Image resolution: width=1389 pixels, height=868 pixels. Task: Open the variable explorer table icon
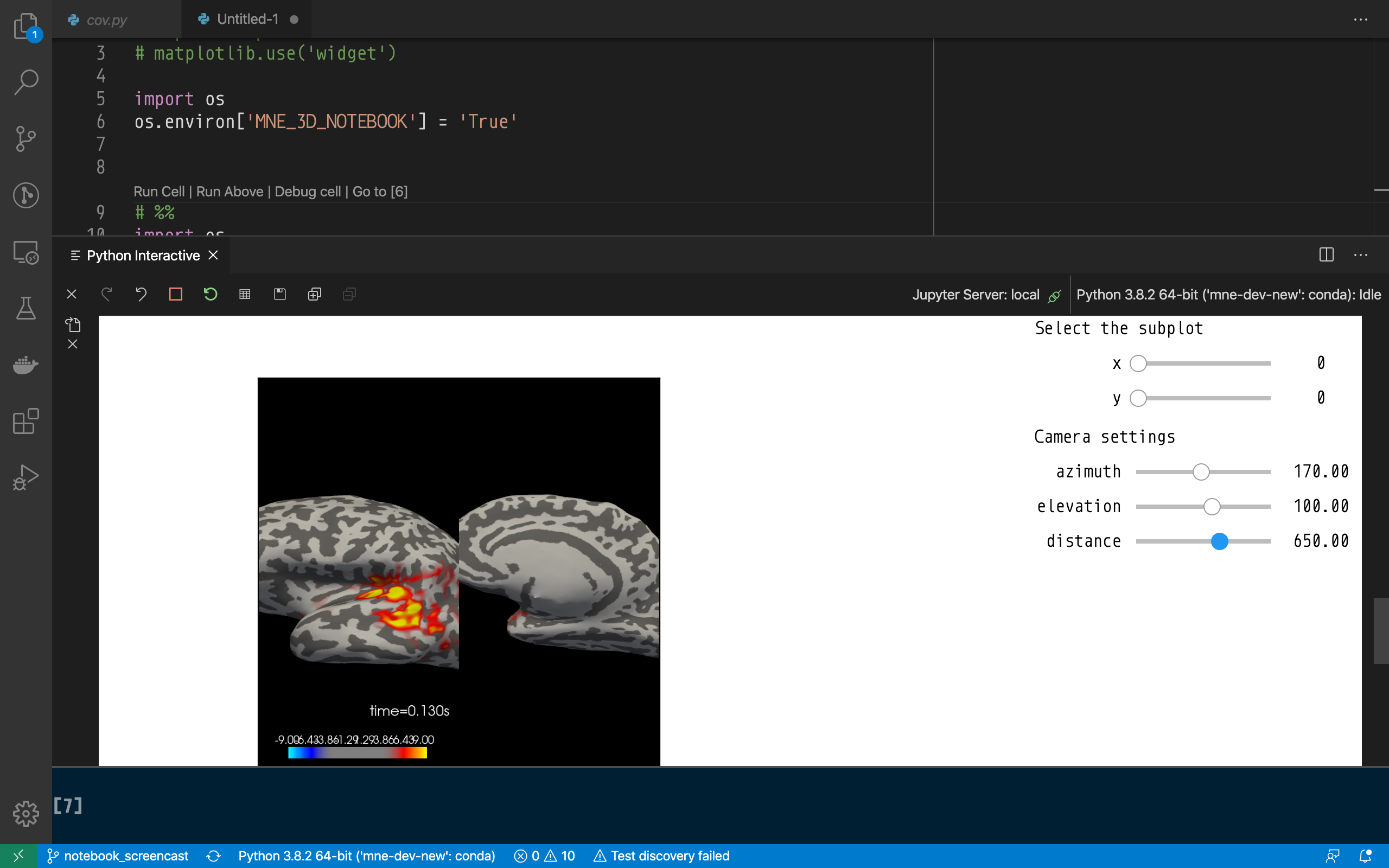pos(245,295)
